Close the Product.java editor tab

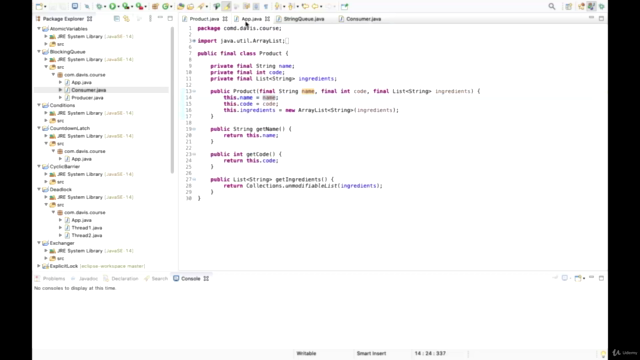(225, 19)
